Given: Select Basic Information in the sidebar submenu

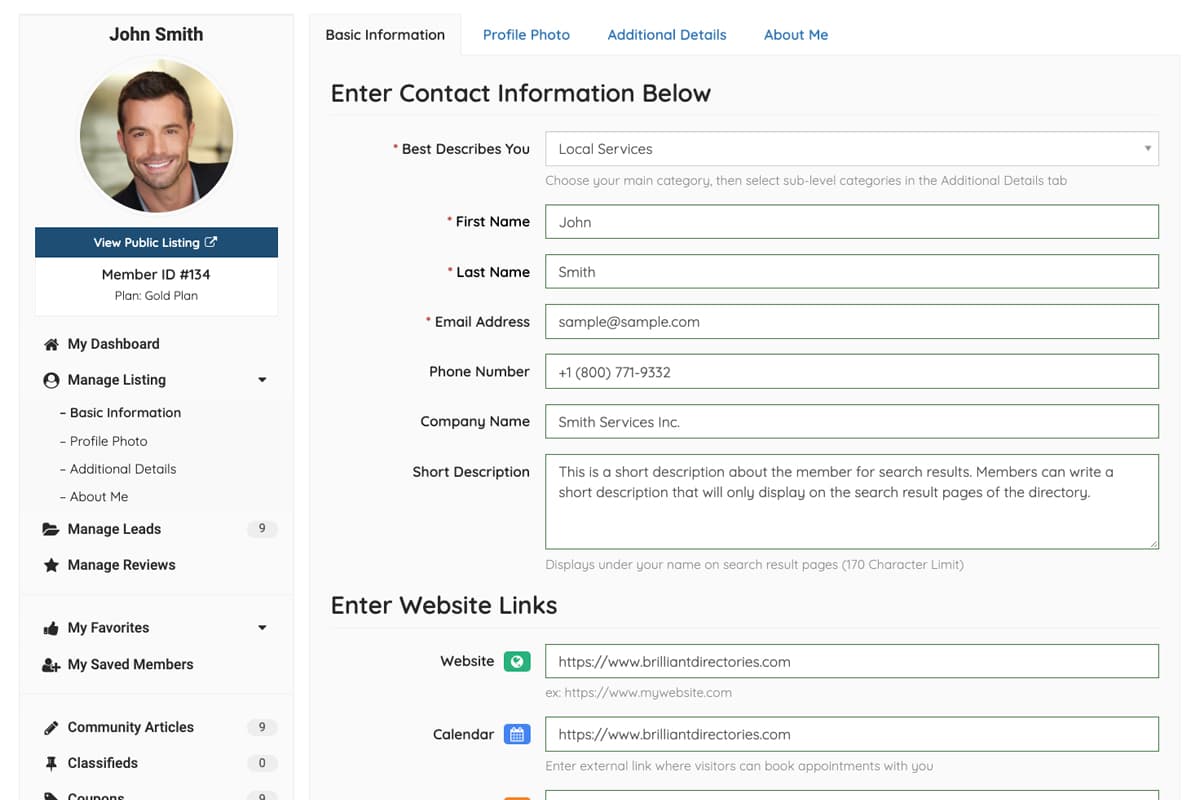Looking at the screenshot, I should pyautogui.click(x=120, y=412).
